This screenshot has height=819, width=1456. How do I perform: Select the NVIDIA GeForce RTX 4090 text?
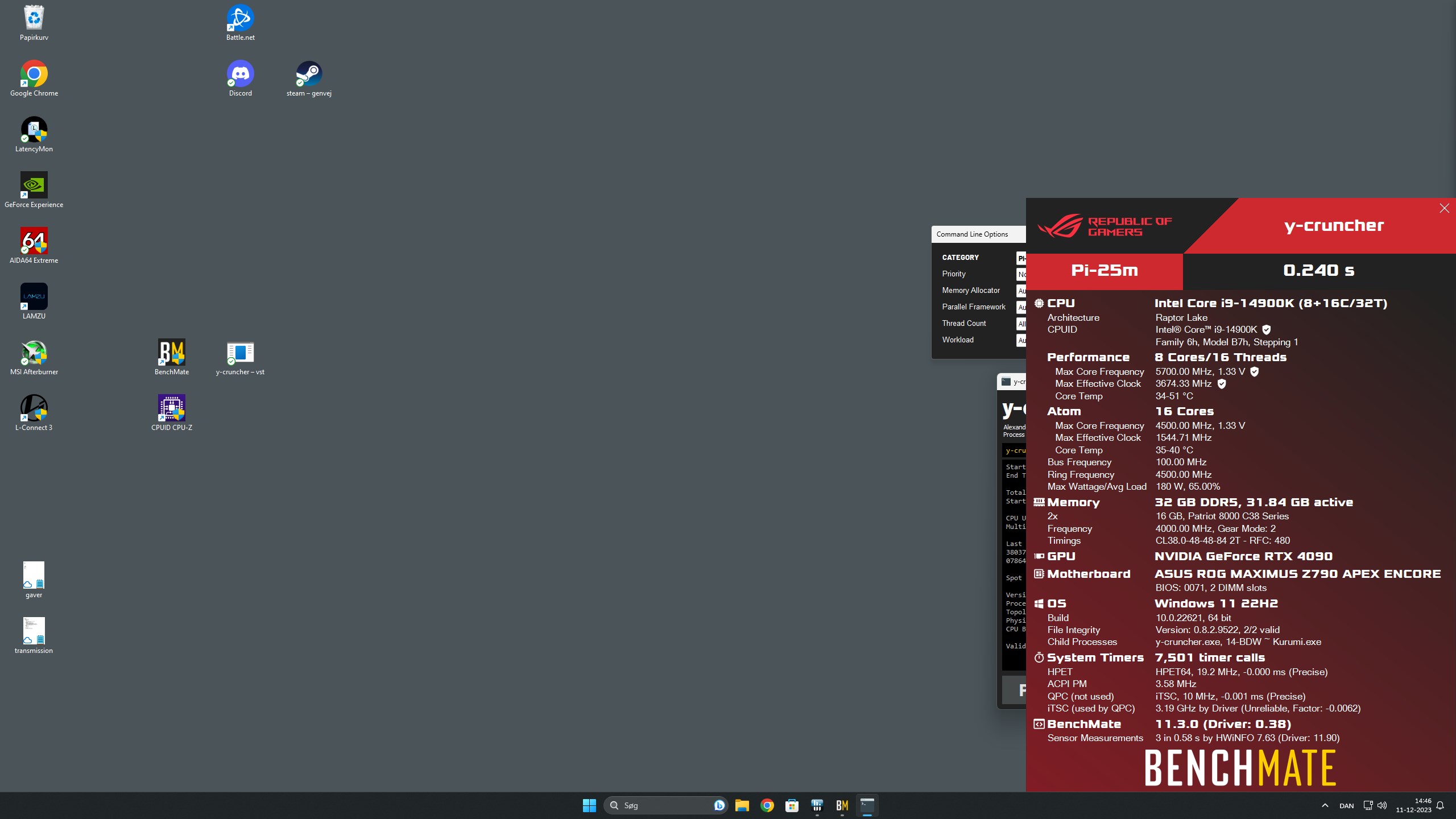point(1244,556)
